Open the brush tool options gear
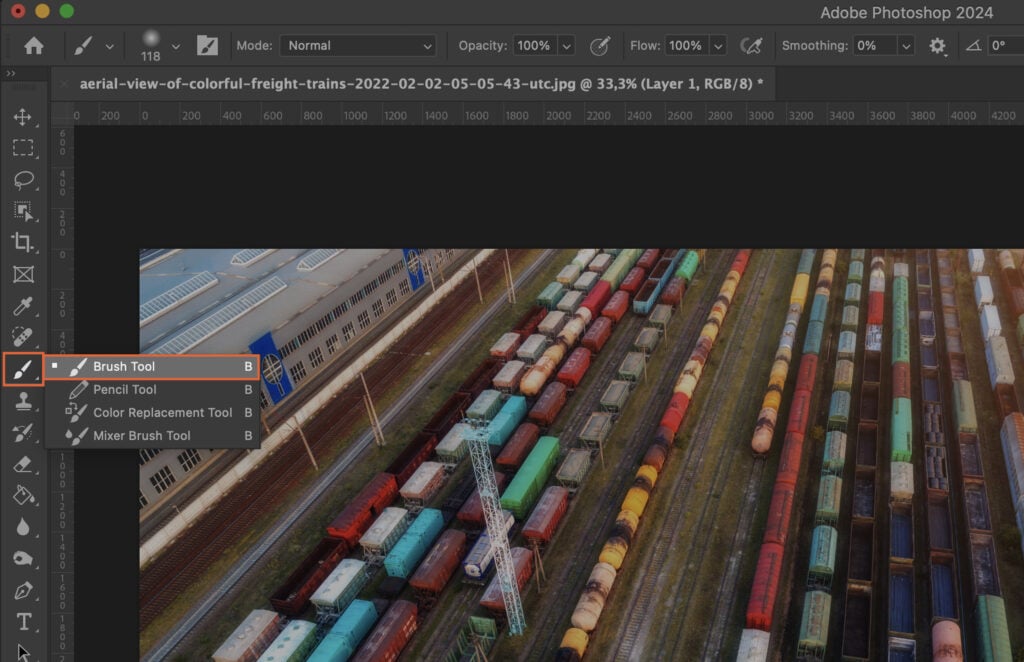This screenshot has height=662, width=1024. pos(937,45)
